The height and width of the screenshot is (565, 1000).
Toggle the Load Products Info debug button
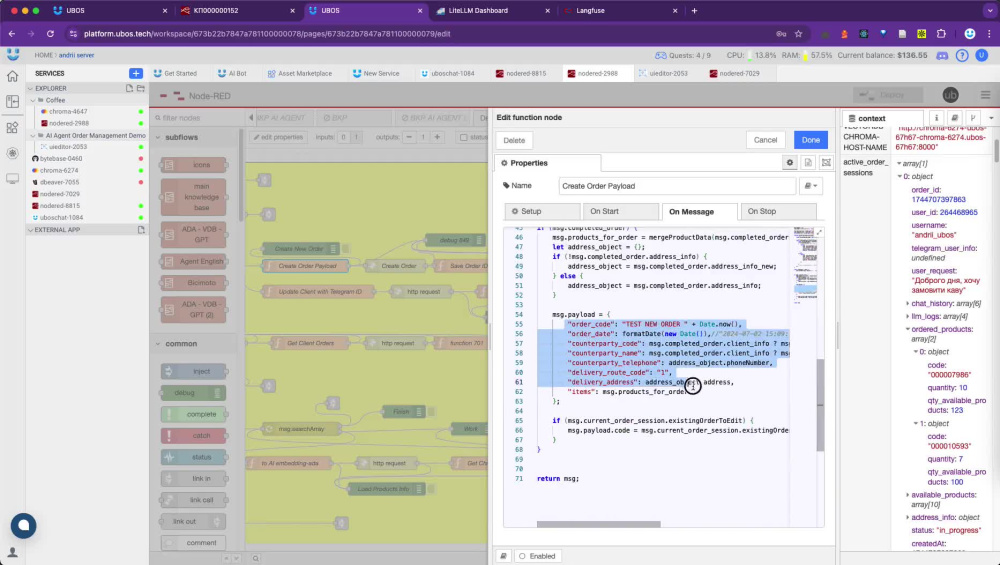click(430, 489)
